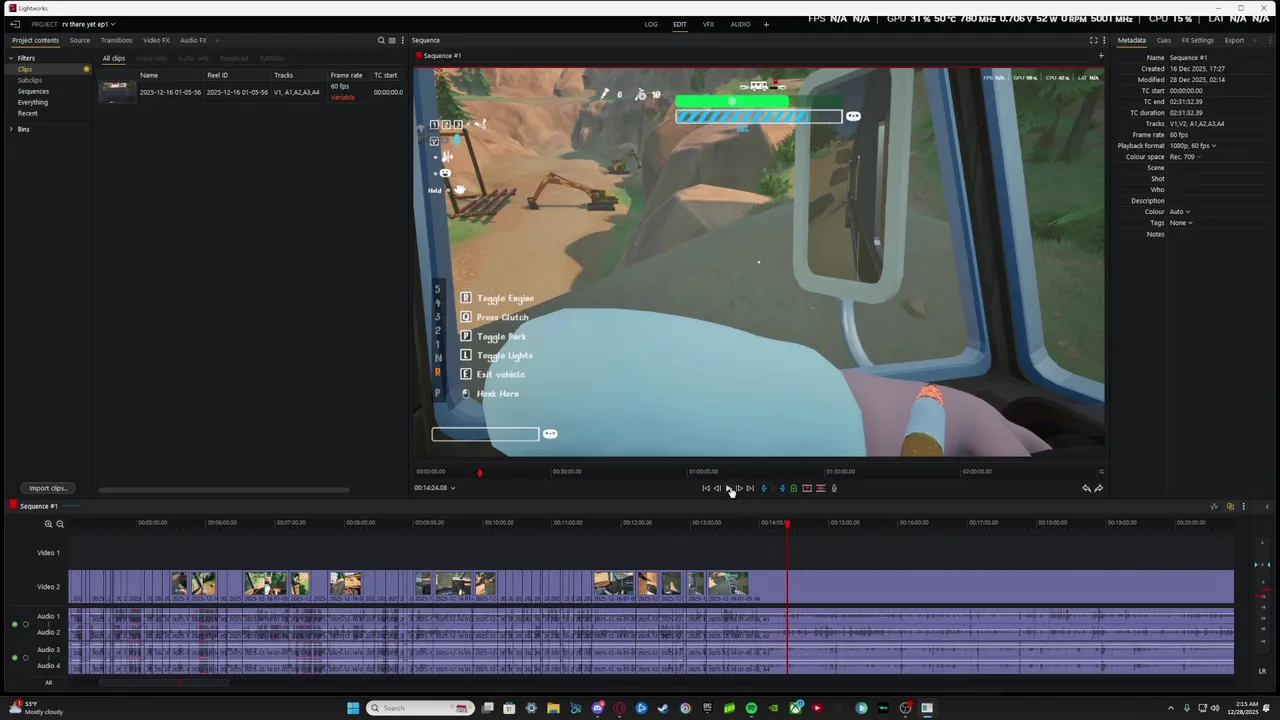Click the back arrow next to PROJECT

click(15, 24)
